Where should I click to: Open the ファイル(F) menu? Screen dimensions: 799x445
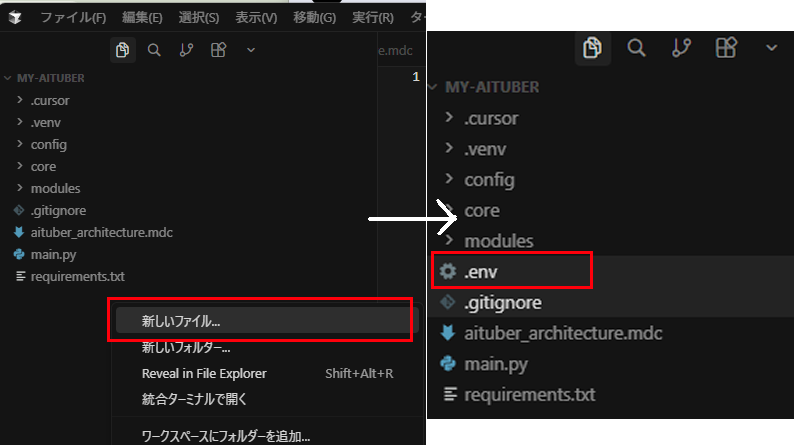[x=73, y=17]
